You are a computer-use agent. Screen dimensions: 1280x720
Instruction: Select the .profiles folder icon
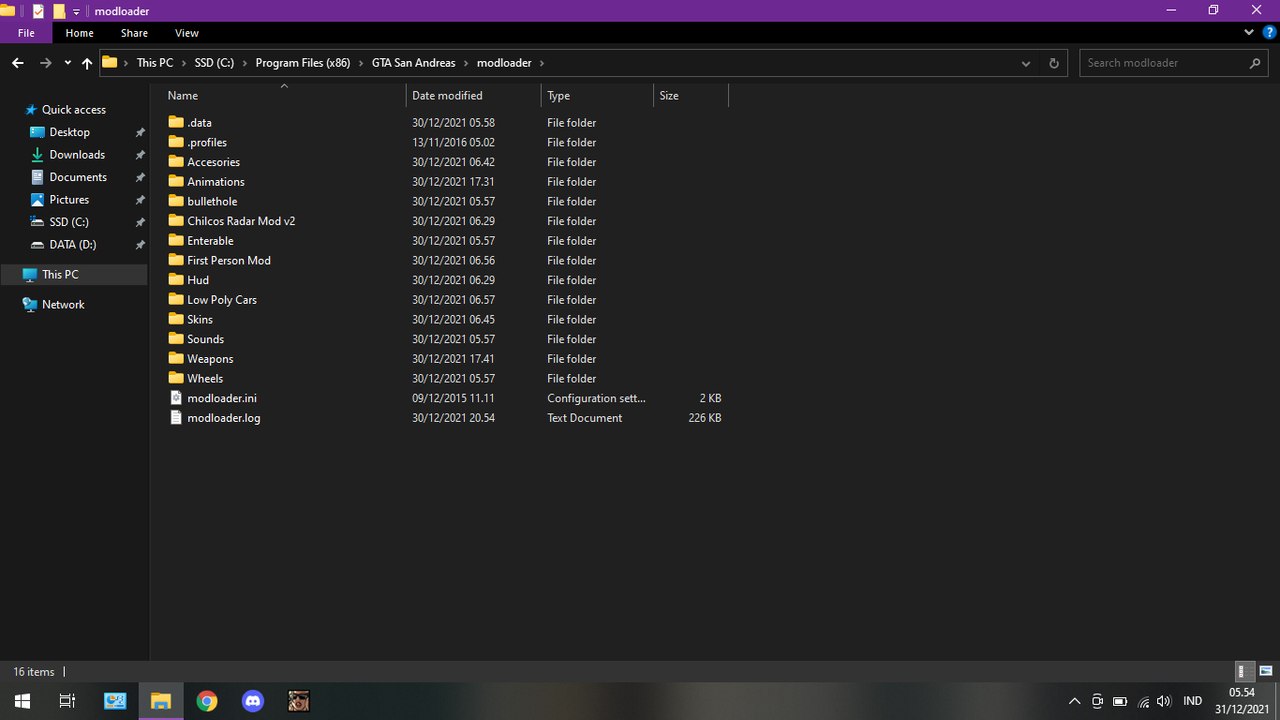(176, 142)
